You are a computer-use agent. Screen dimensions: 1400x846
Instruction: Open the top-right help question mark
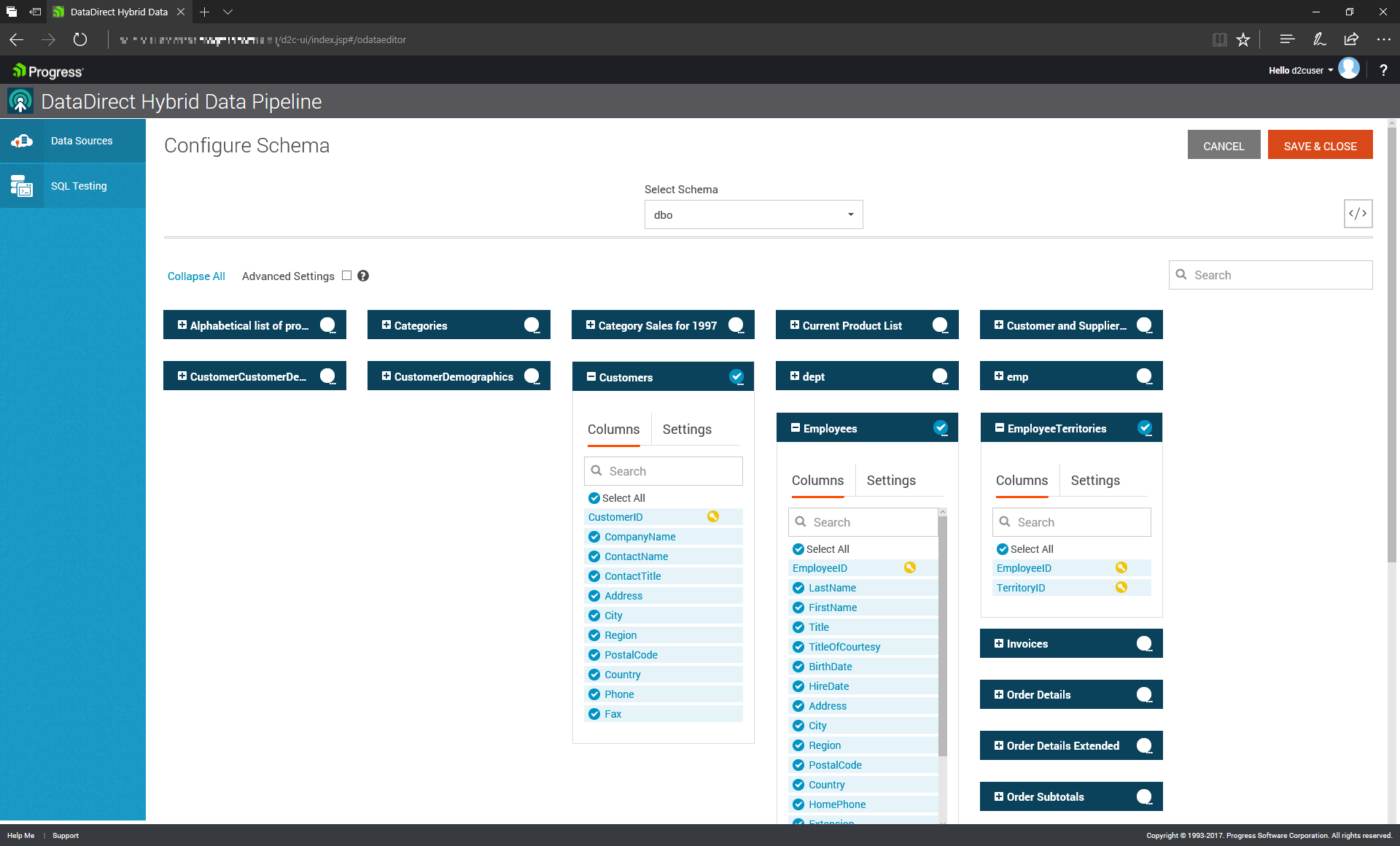tap(1383, 70)
